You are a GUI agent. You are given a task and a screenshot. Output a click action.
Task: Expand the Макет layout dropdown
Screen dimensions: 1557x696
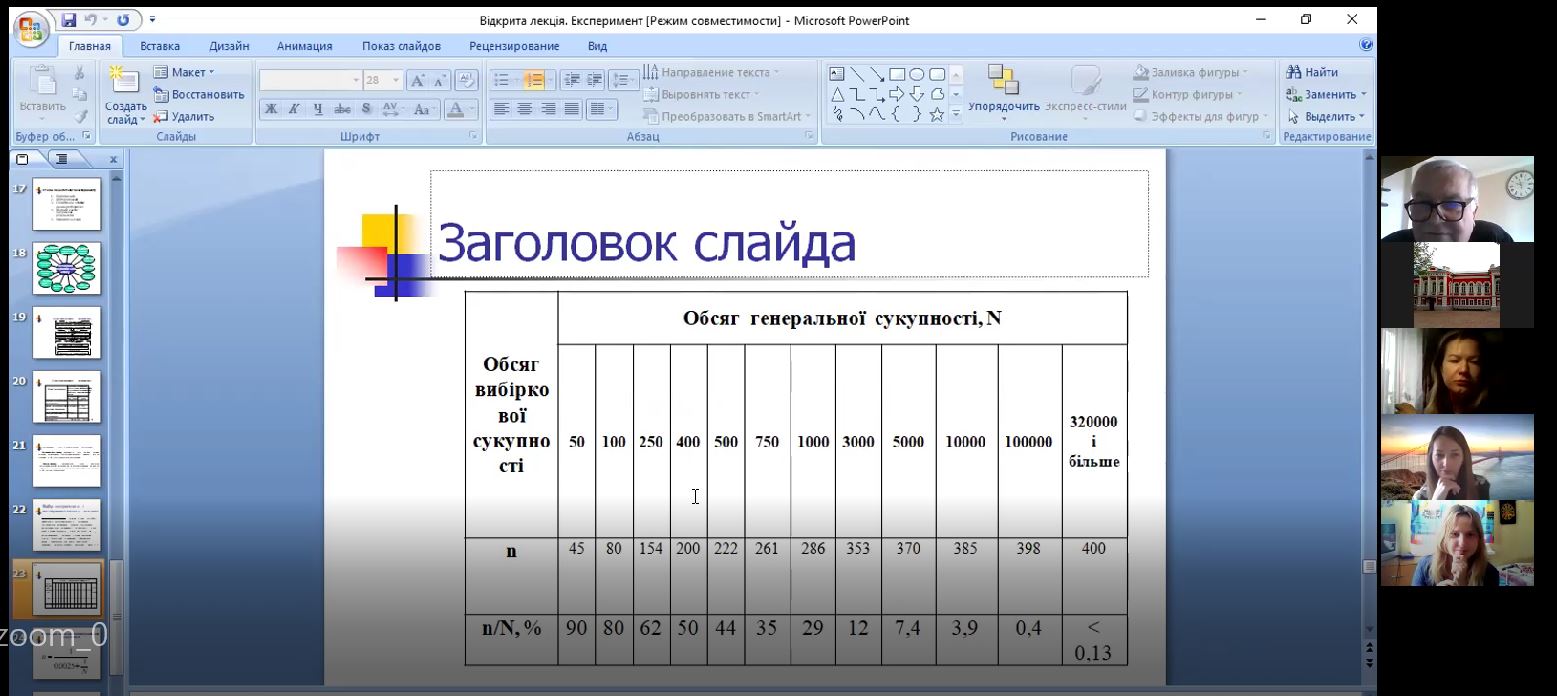click(x=185, y=72)
